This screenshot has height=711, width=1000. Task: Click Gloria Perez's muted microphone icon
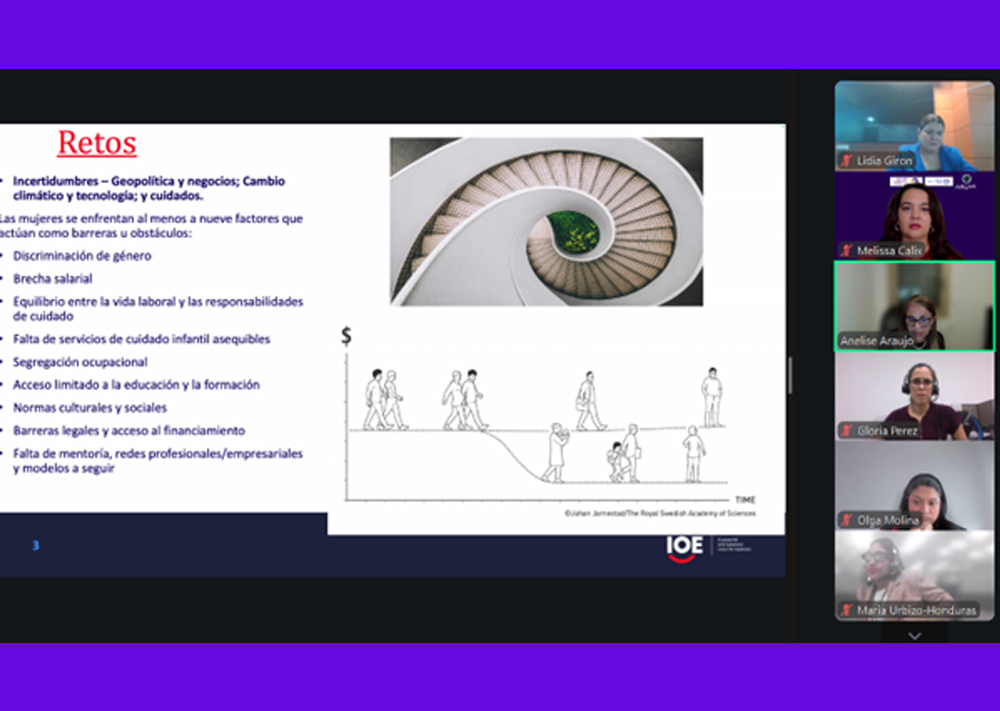(x=847, y=431)
